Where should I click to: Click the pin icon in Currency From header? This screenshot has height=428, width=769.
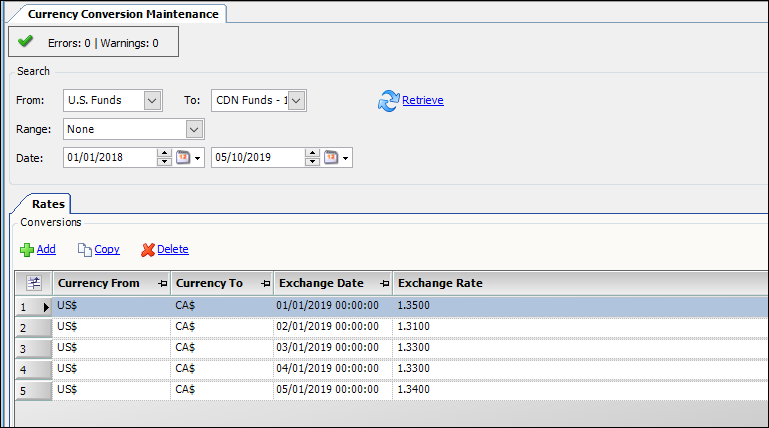coord(162,284)
